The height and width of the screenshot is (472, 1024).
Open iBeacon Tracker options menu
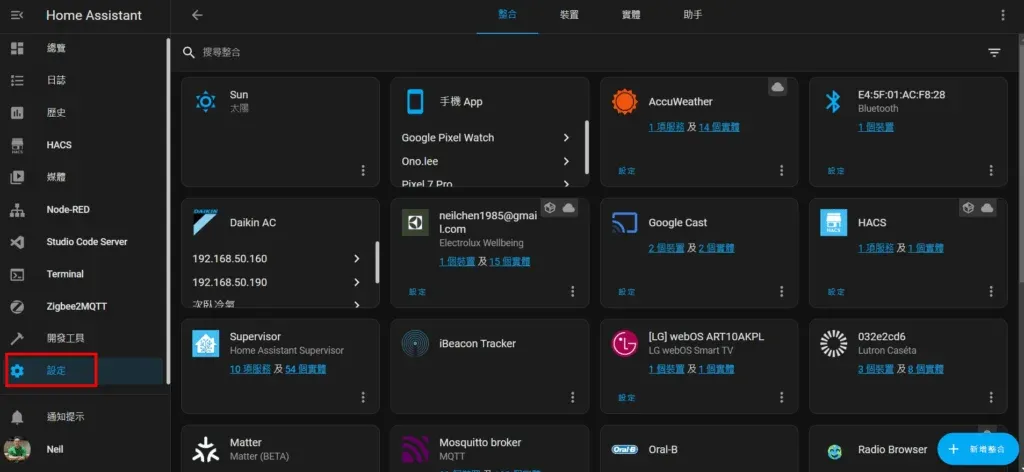point(572,397)
